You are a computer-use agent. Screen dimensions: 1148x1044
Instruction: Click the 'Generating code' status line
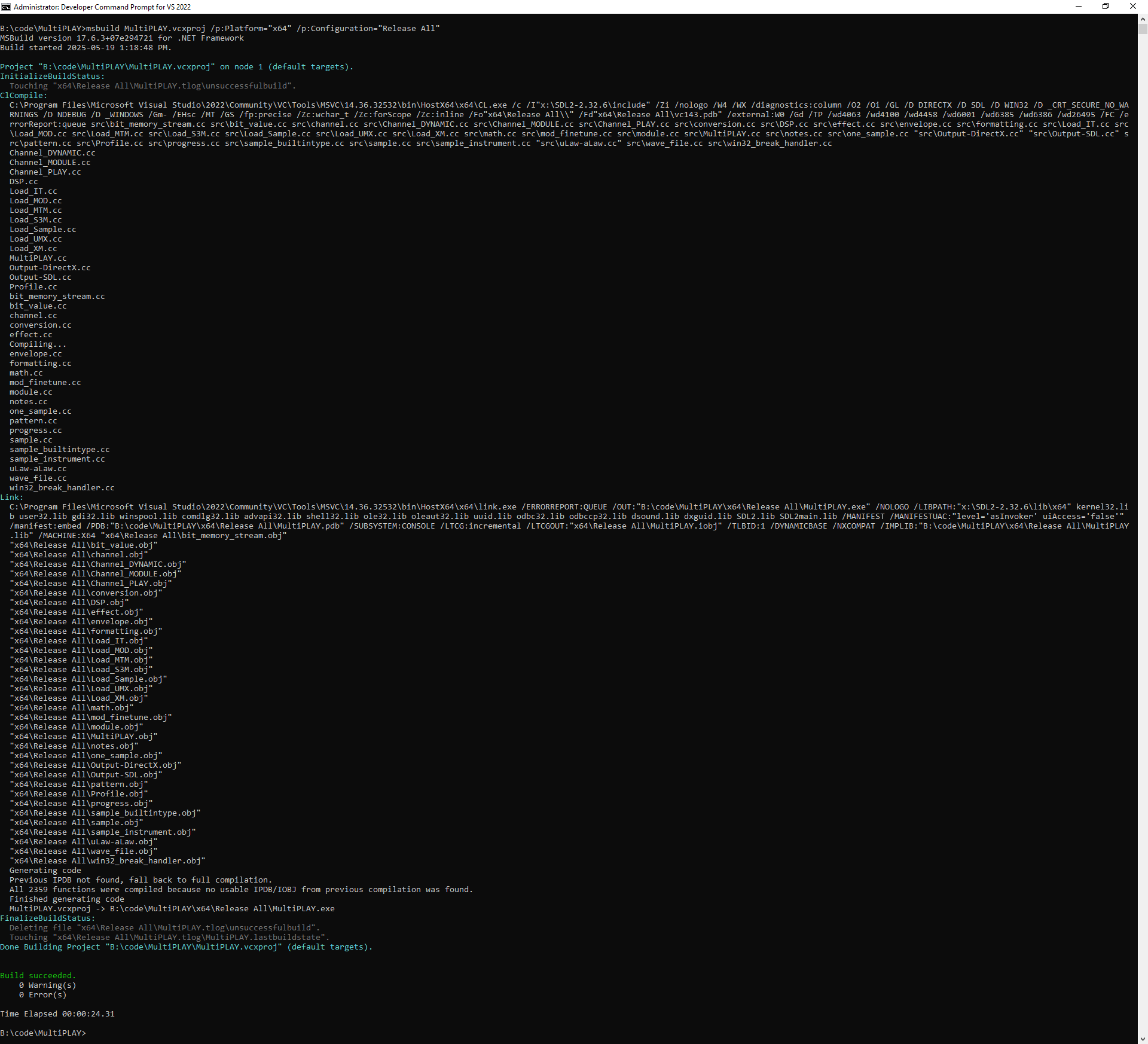tap(45, 870)
